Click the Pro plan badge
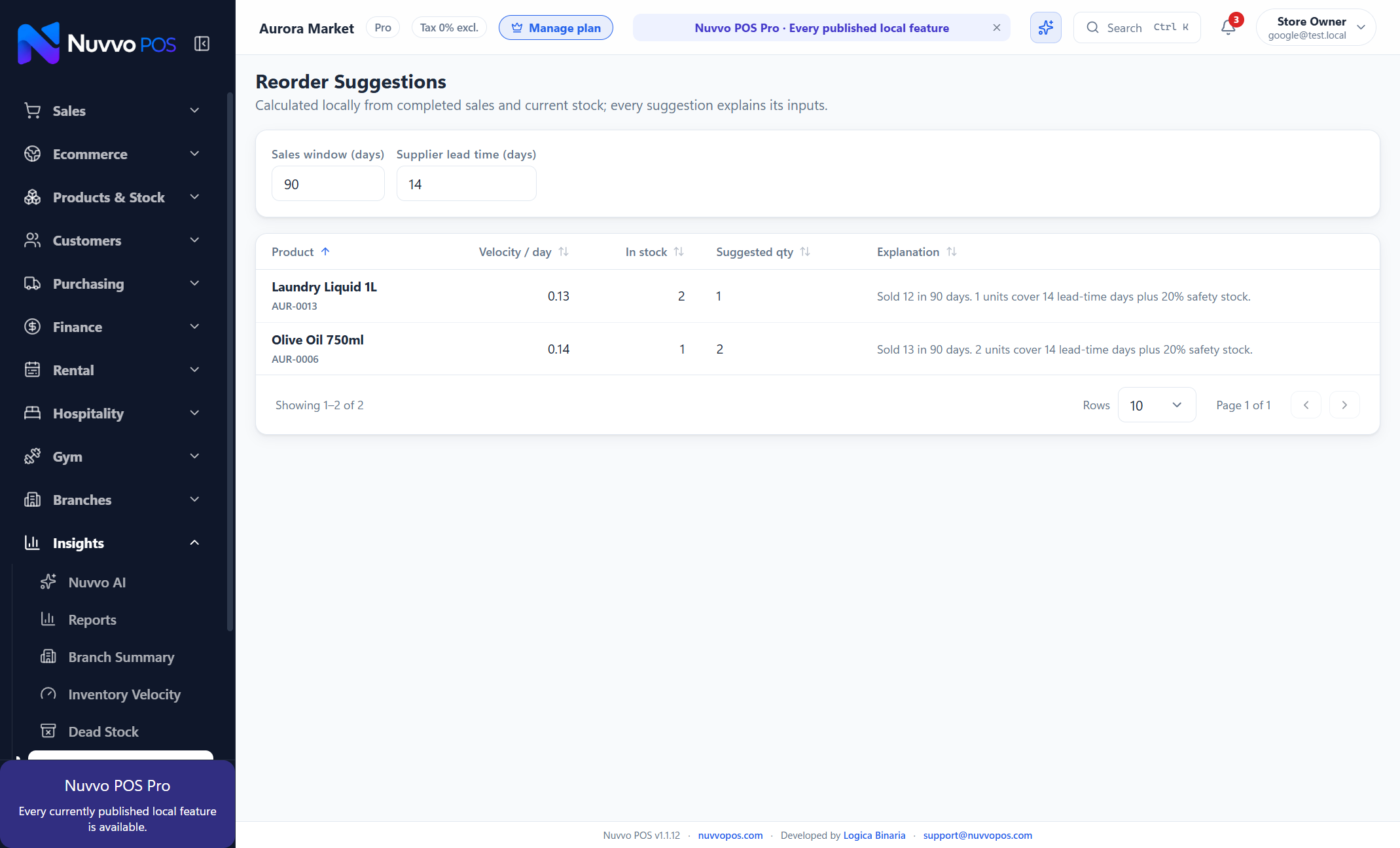Viewport: 1400px width, 848px height. tap(383, 28)
